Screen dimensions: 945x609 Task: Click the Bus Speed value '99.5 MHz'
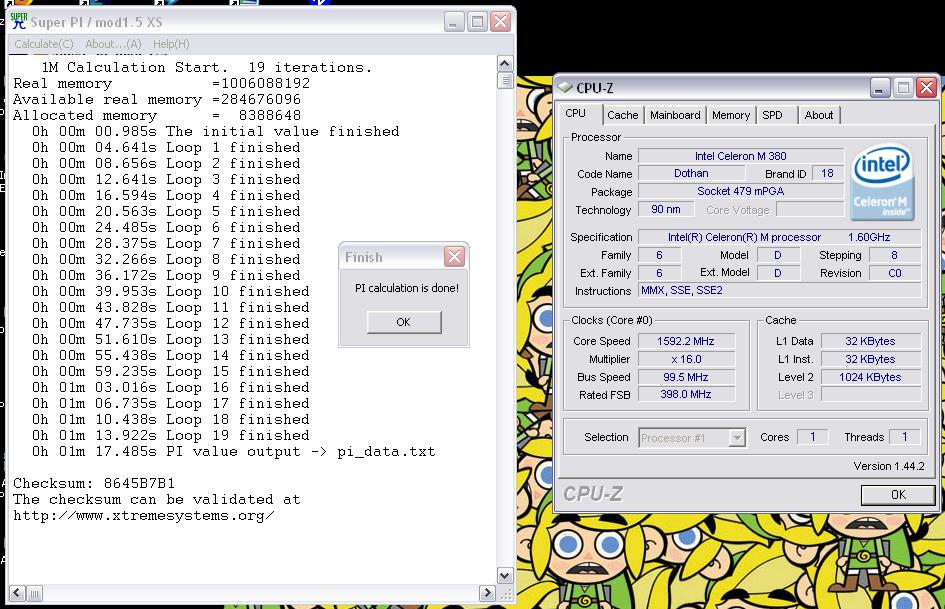click(x=686, y=377)
